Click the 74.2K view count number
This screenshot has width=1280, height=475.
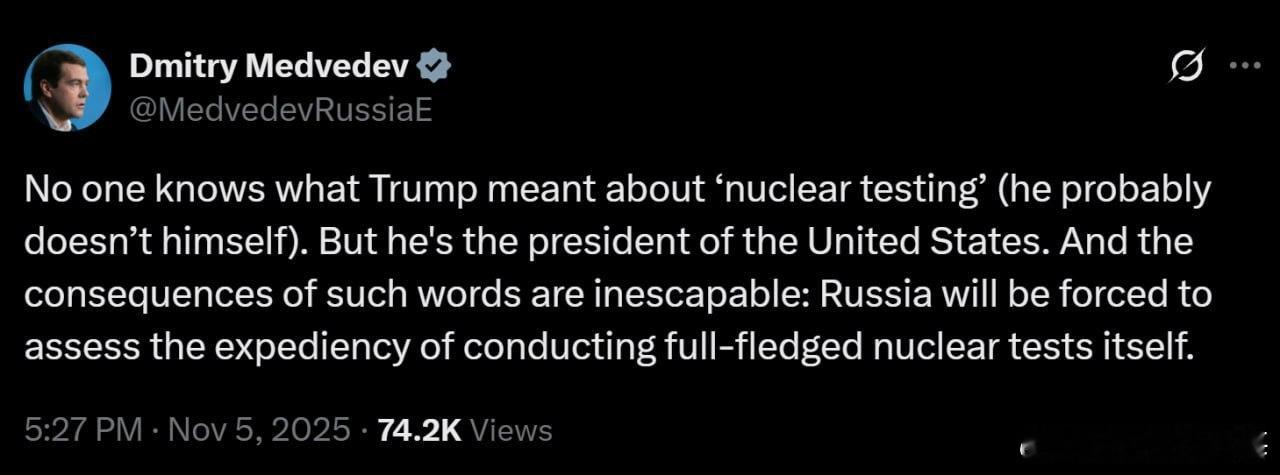pos(418,430)
